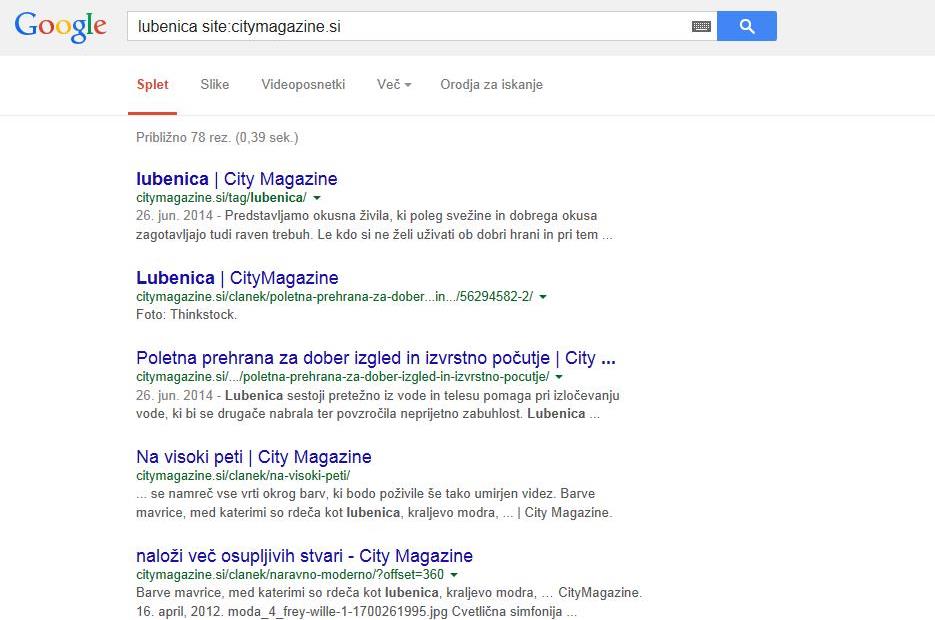Viewport: 935px width, 620px height.
Task: Open result 'Na visoki peti | City Magazine'
Action: (x=253, y=457)
